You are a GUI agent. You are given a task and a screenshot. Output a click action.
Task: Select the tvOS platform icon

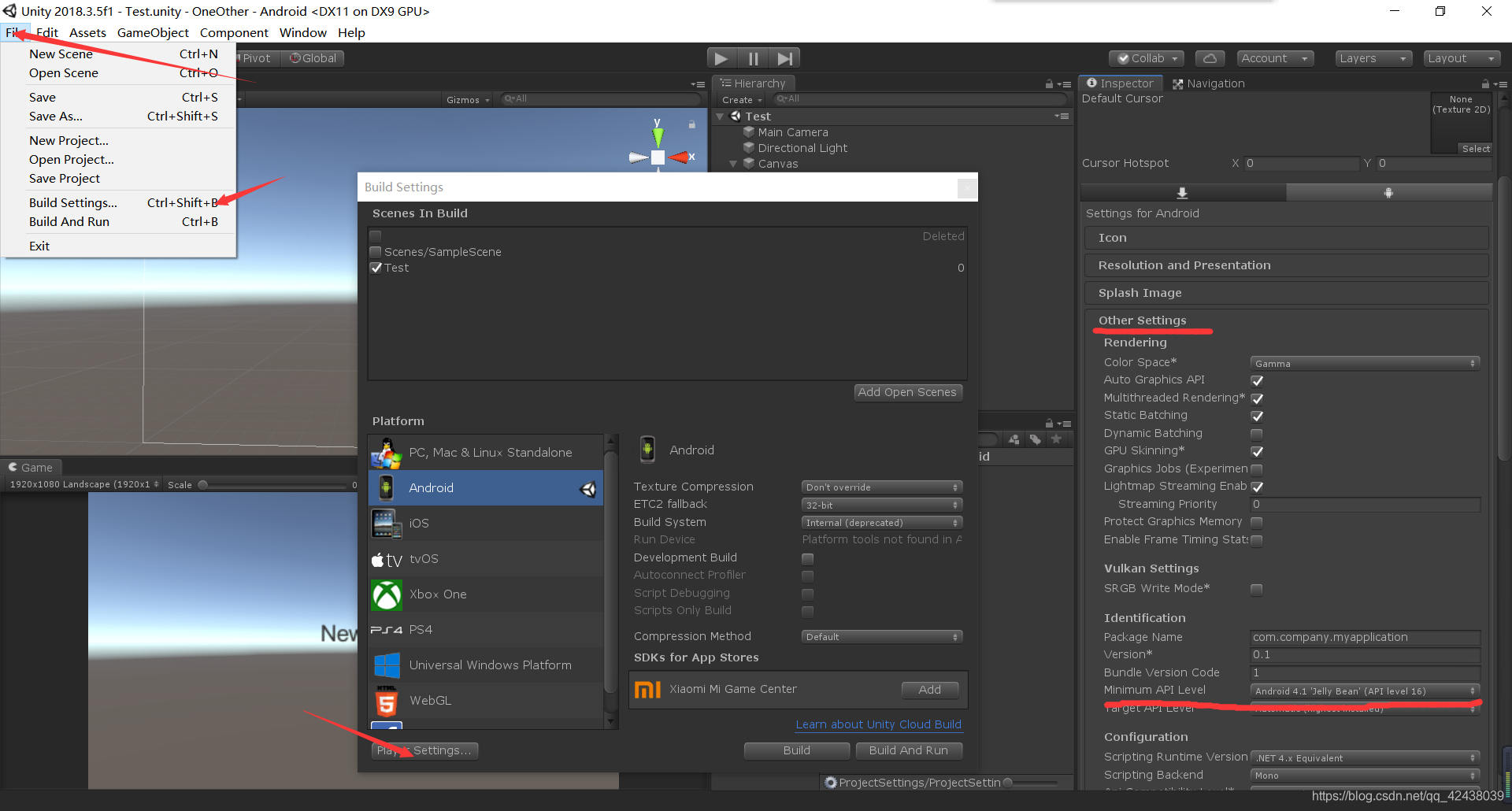(x=386, y=559)
